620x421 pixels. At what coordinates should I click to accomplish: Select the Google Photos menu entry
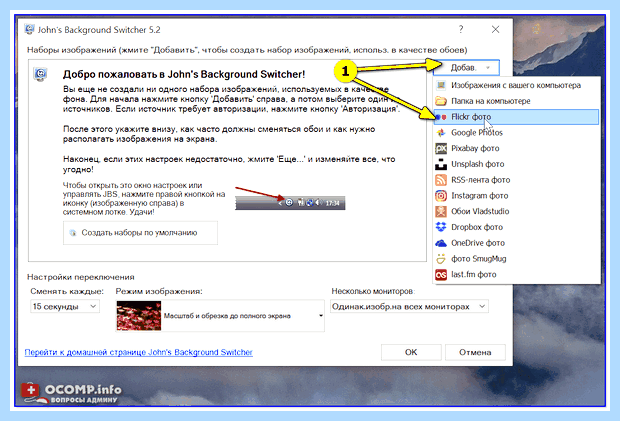[516, 133]
